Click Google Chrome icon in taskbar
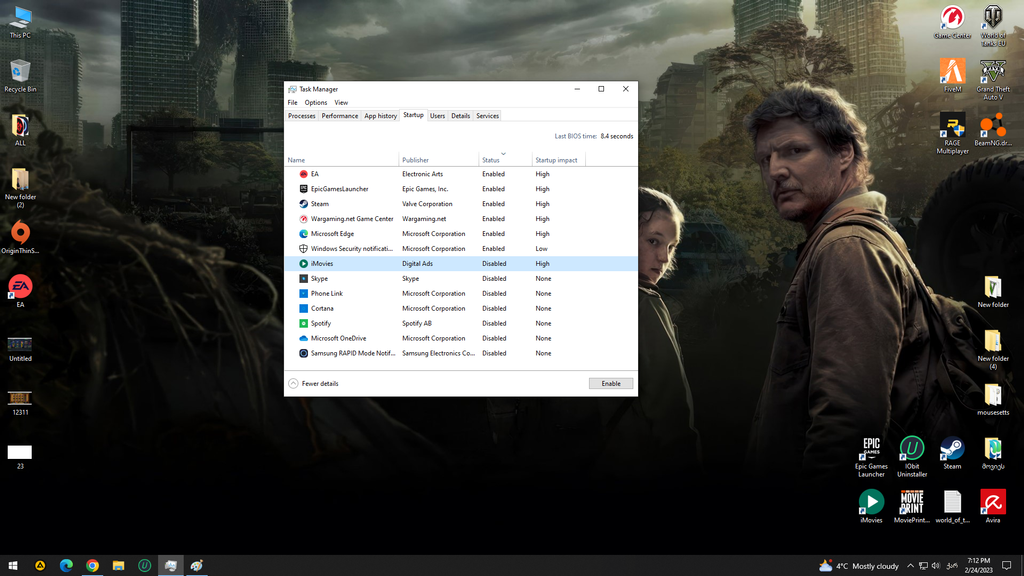This screenshot has width=1024, height=576. coord(92,565)
